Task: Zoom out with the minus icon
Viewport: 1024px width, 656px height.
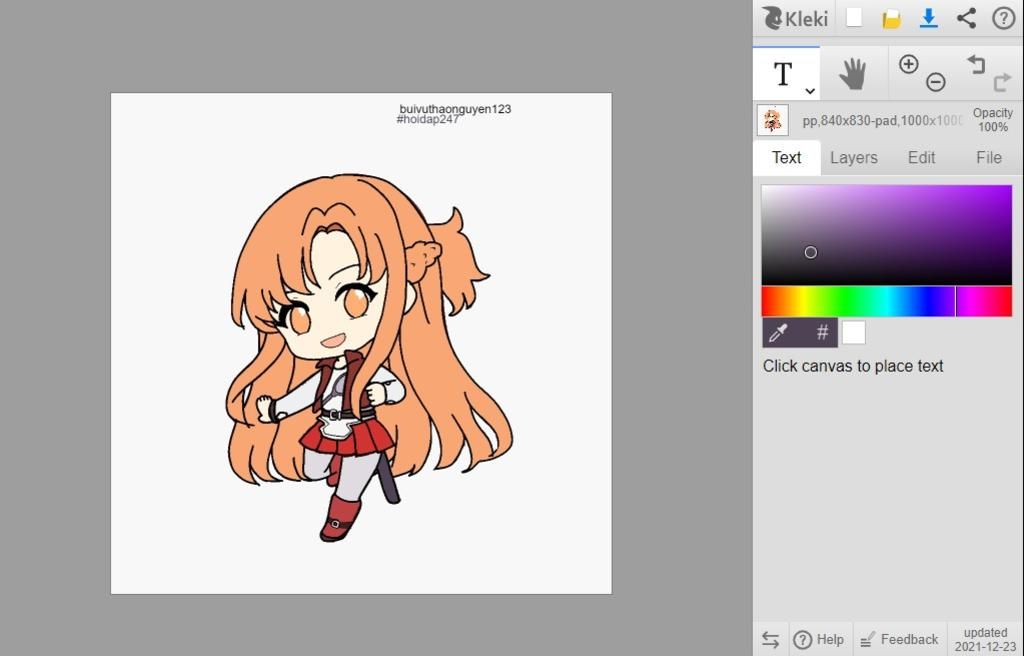Action: (935, 82)
